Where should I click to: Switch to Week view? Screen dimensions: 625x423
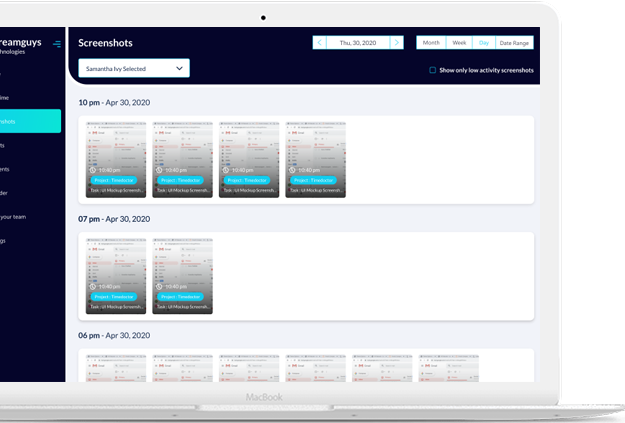click(x=458, y=43)
